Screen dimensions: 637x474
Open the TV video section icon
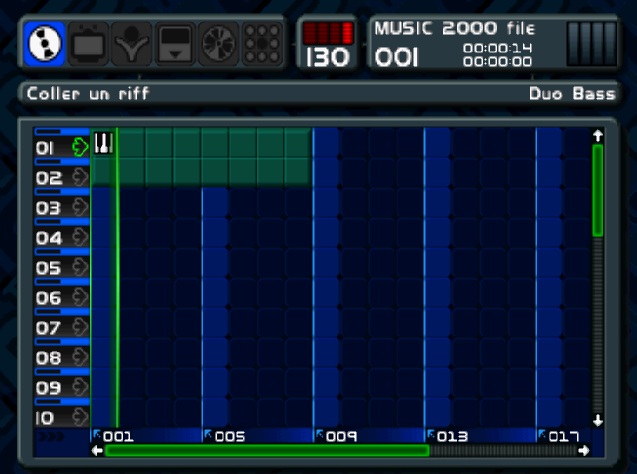pyautogui.click(x=88, y=44)
